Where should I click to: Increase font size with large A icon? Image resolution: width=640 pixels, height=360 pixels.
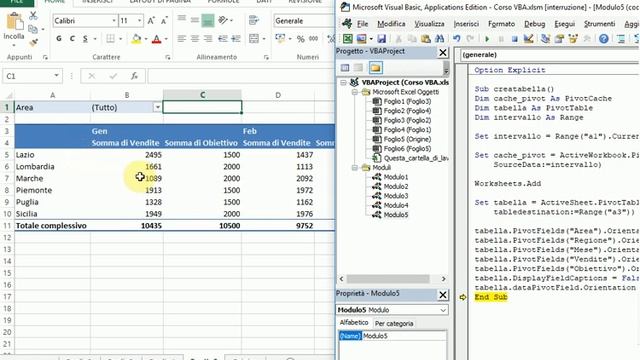click(151, 20)
